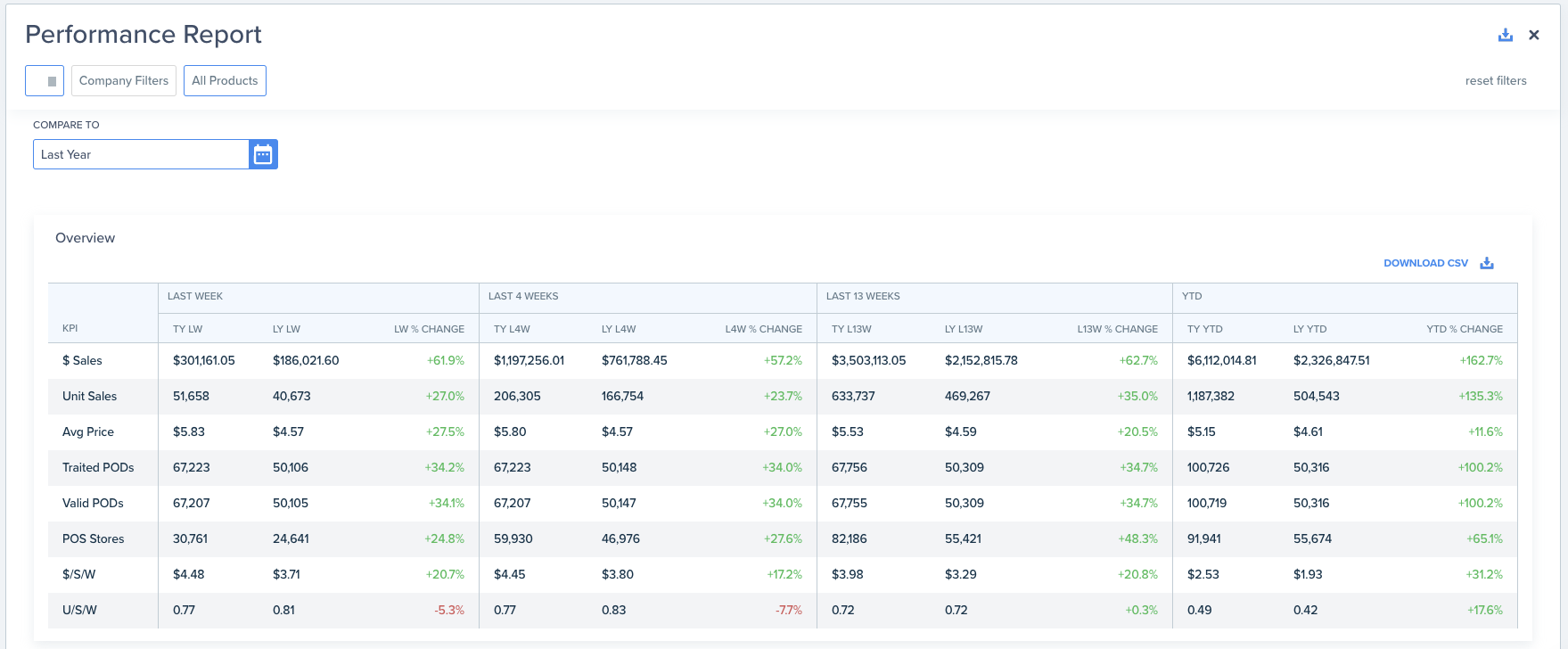This screenshot has height=649, width=1568.
Task: Select the $/S/W row label
Action: [x=78, y=574]
